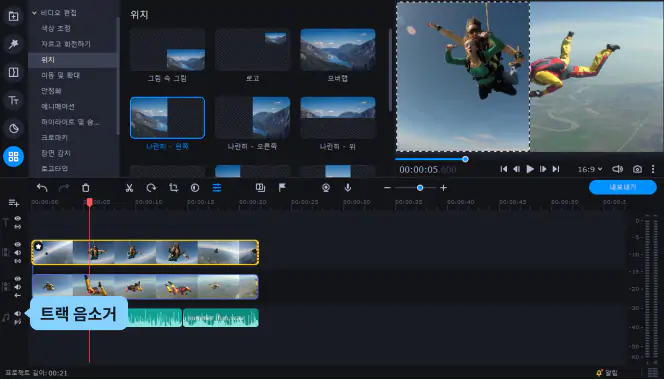The image size is (664, 380).
Task: Zoom out the timeline with the minus icon
Action: [387, 188]
